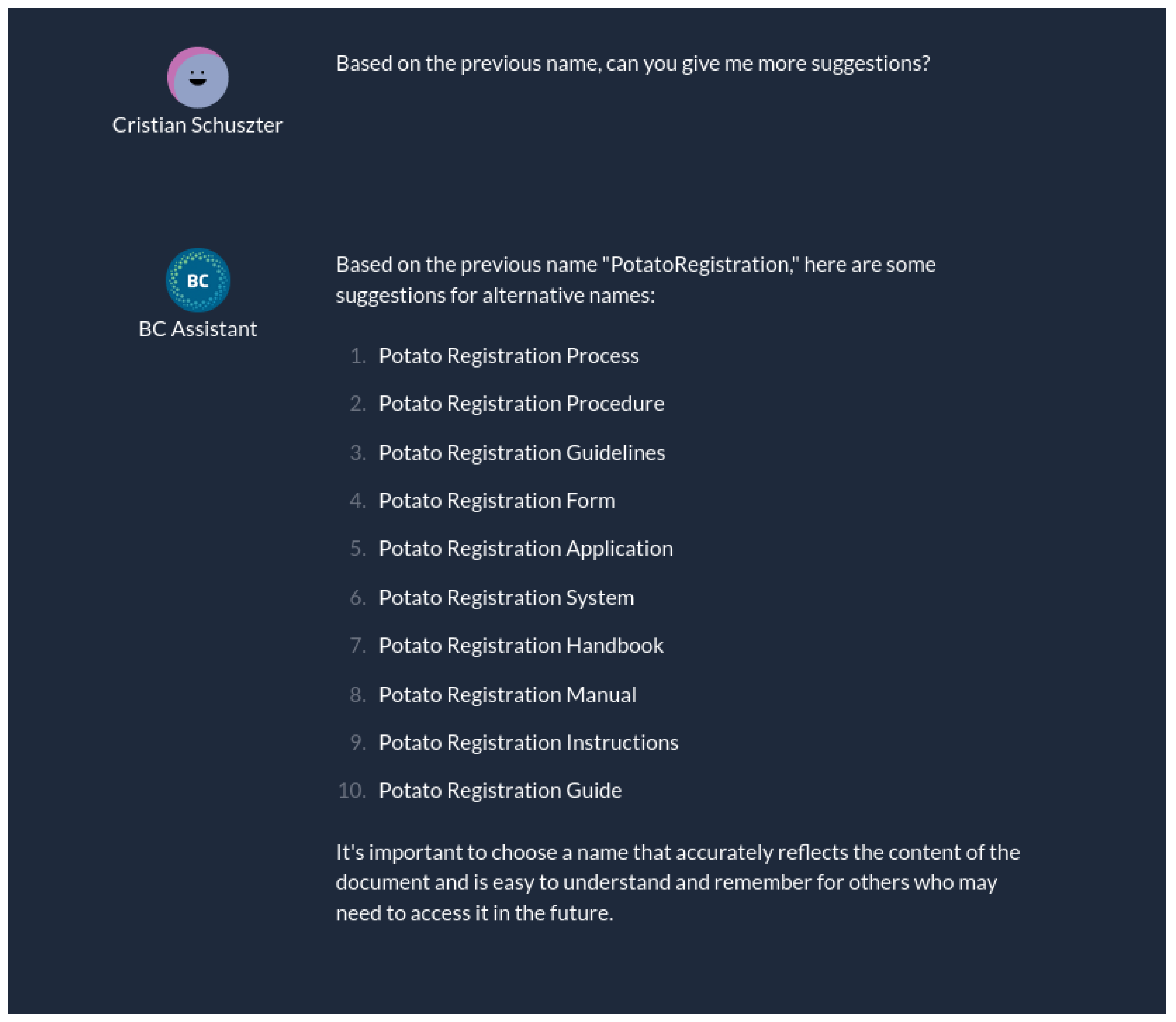Screen dimensions: 1176x1022
Task: Select the Potato Registration Process suggestion
Action: [x=508, y=356]
